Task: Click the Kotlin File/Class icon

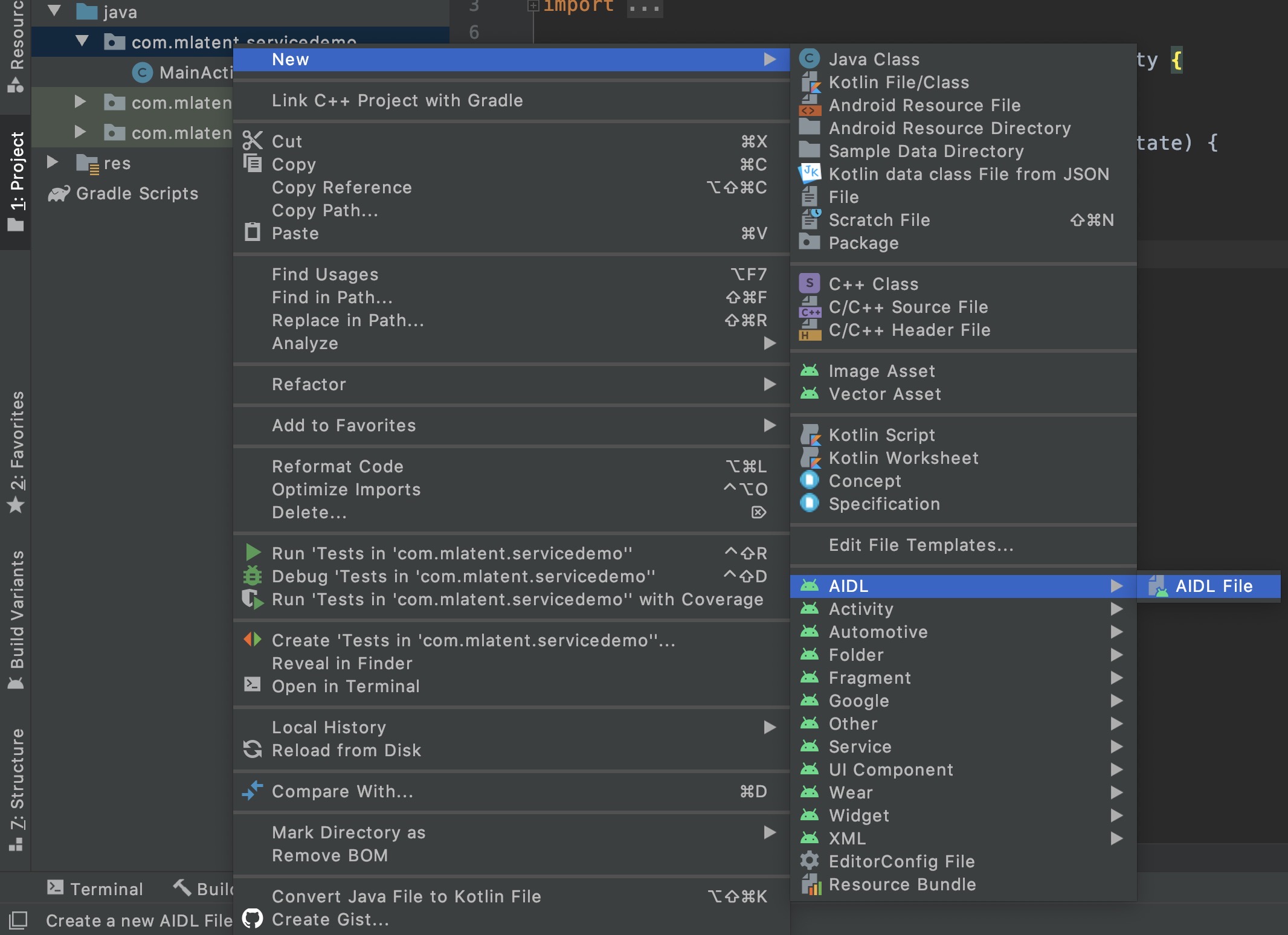Action: tap(810, 82)
